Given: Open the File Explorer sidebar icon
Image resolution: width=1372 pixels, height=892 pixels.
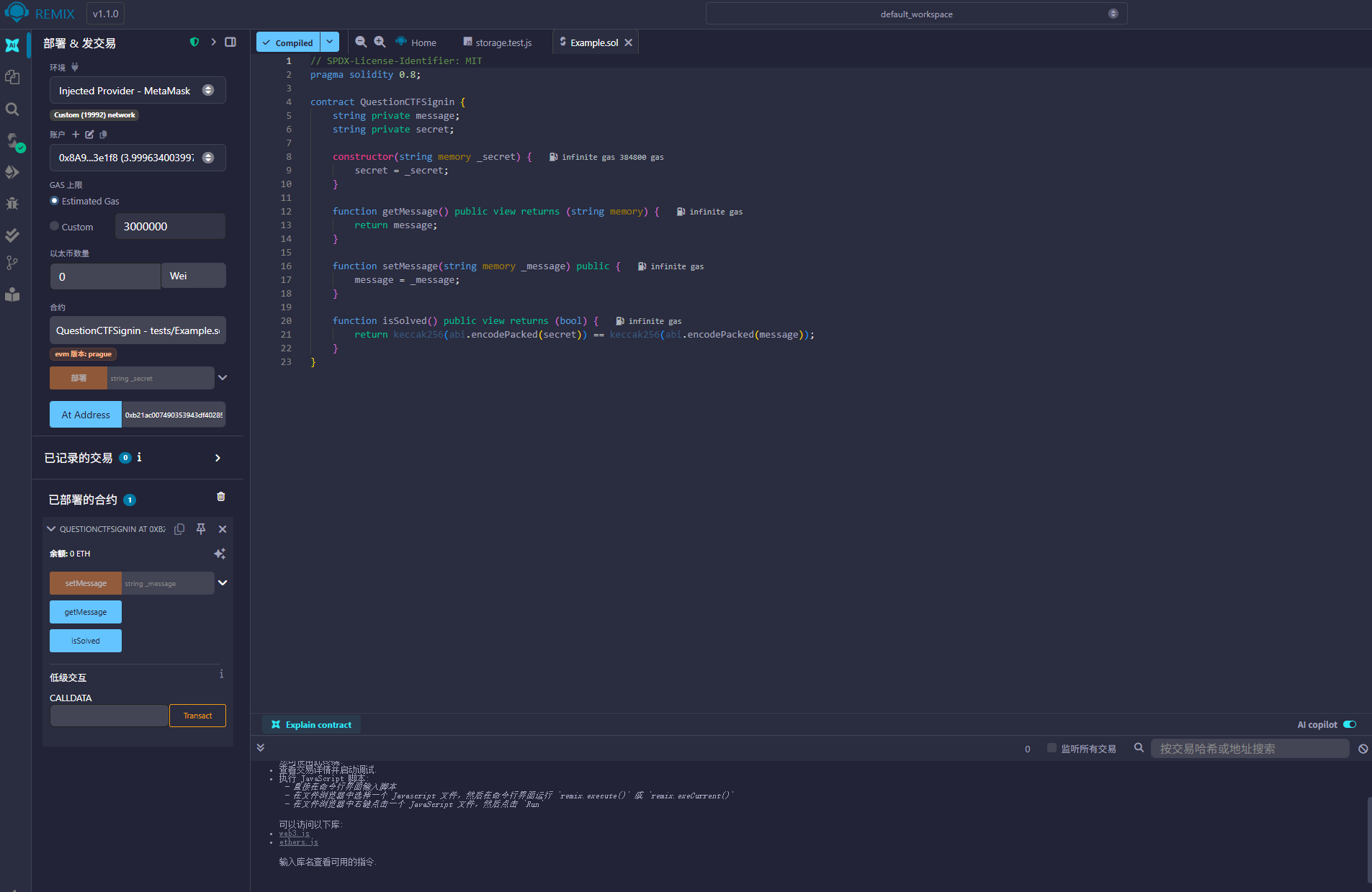Looking at the screenshot, I should pyautogui.click(x=12, y=77).
